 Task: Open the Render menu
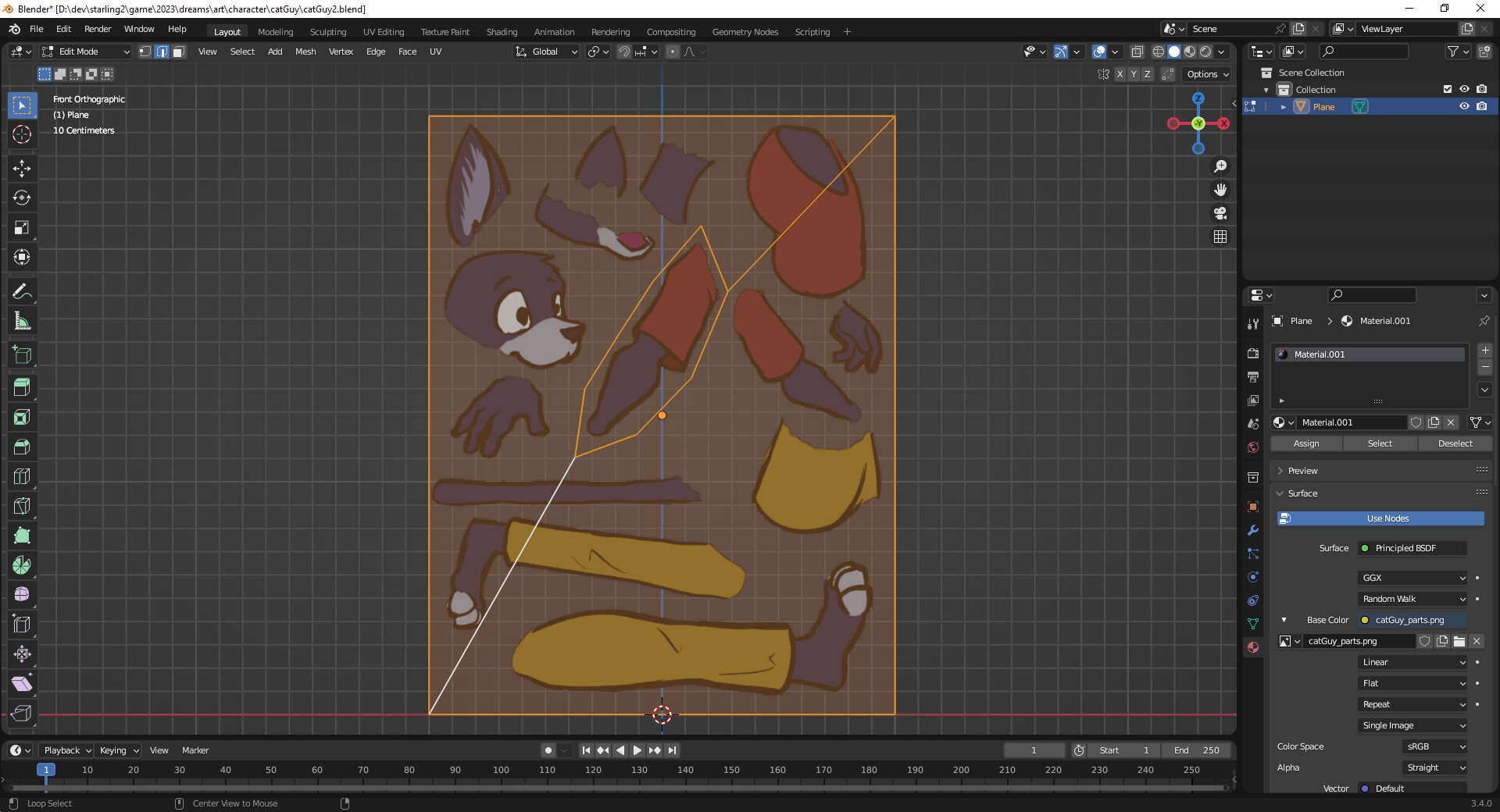pos(98,29)
